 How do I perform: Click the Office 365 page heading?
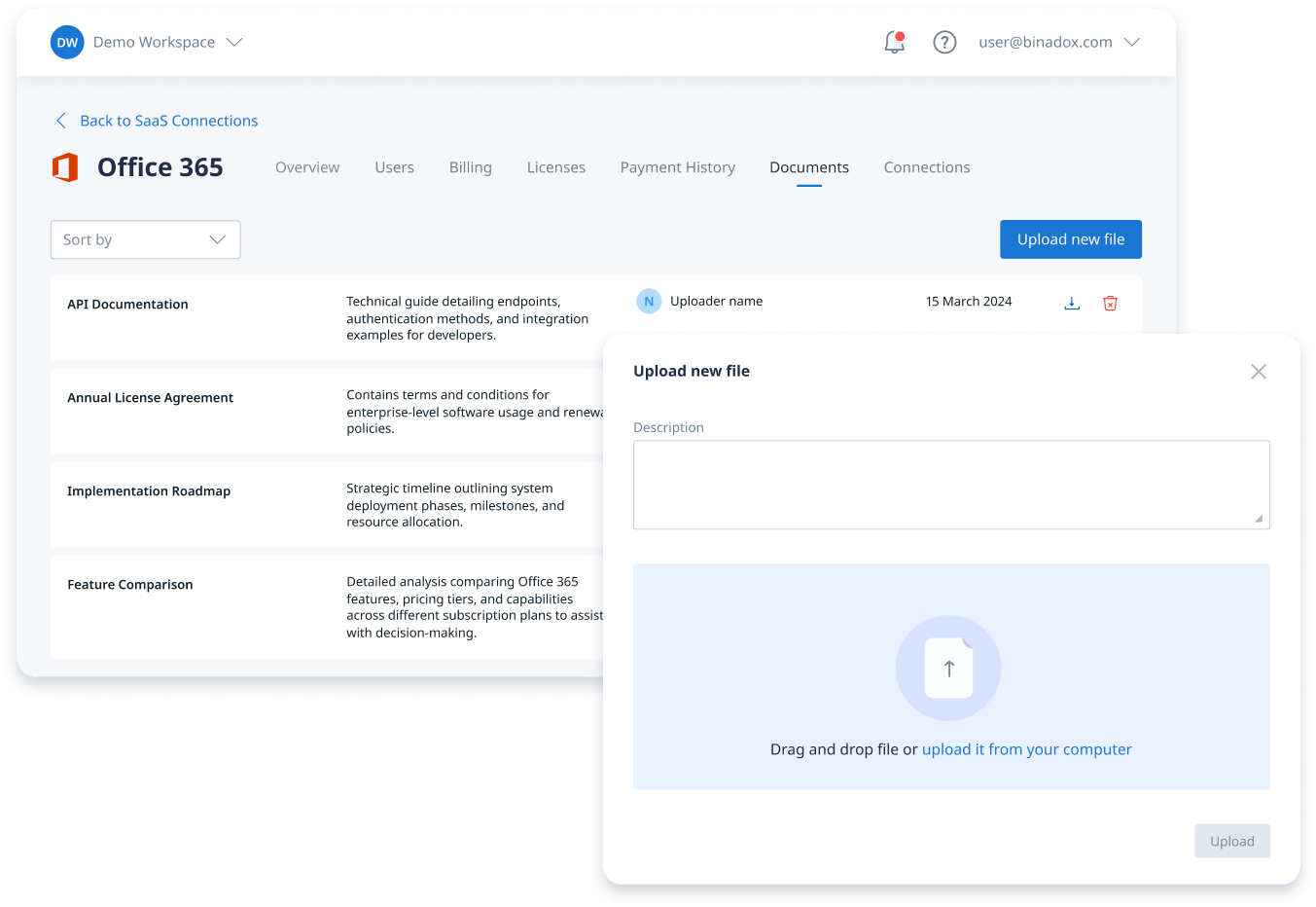coord(160,167)
